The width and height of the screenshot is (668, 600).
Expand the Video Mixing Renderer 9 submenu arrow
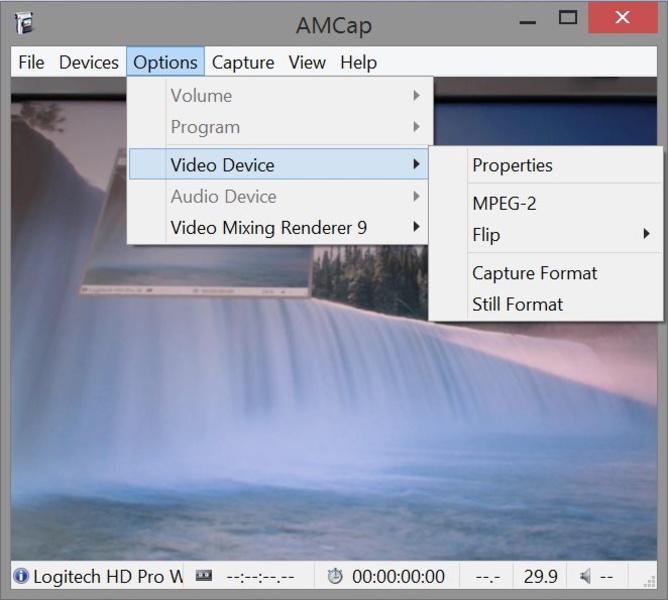point(416,228)
